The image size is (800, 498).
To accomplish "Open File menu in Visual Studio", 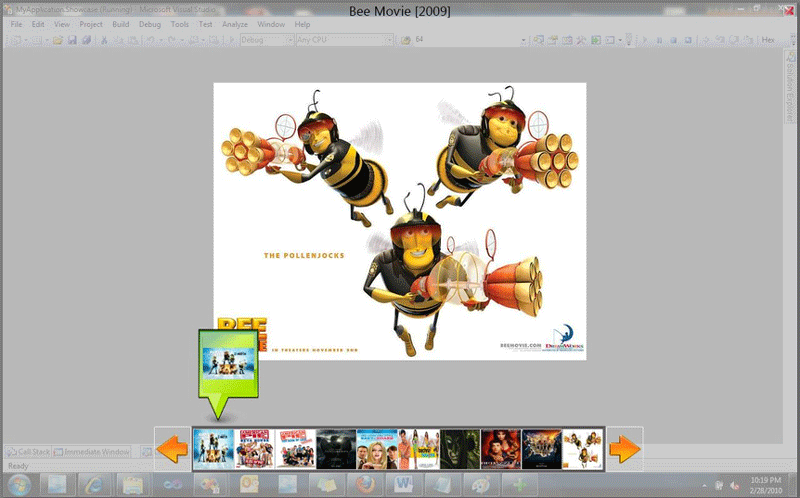I will [16, 24].
